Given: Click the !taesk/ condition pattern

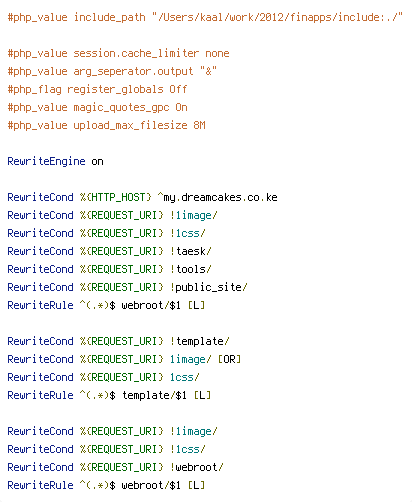Looking at the screenshot, I should click(x=190, y=251).
